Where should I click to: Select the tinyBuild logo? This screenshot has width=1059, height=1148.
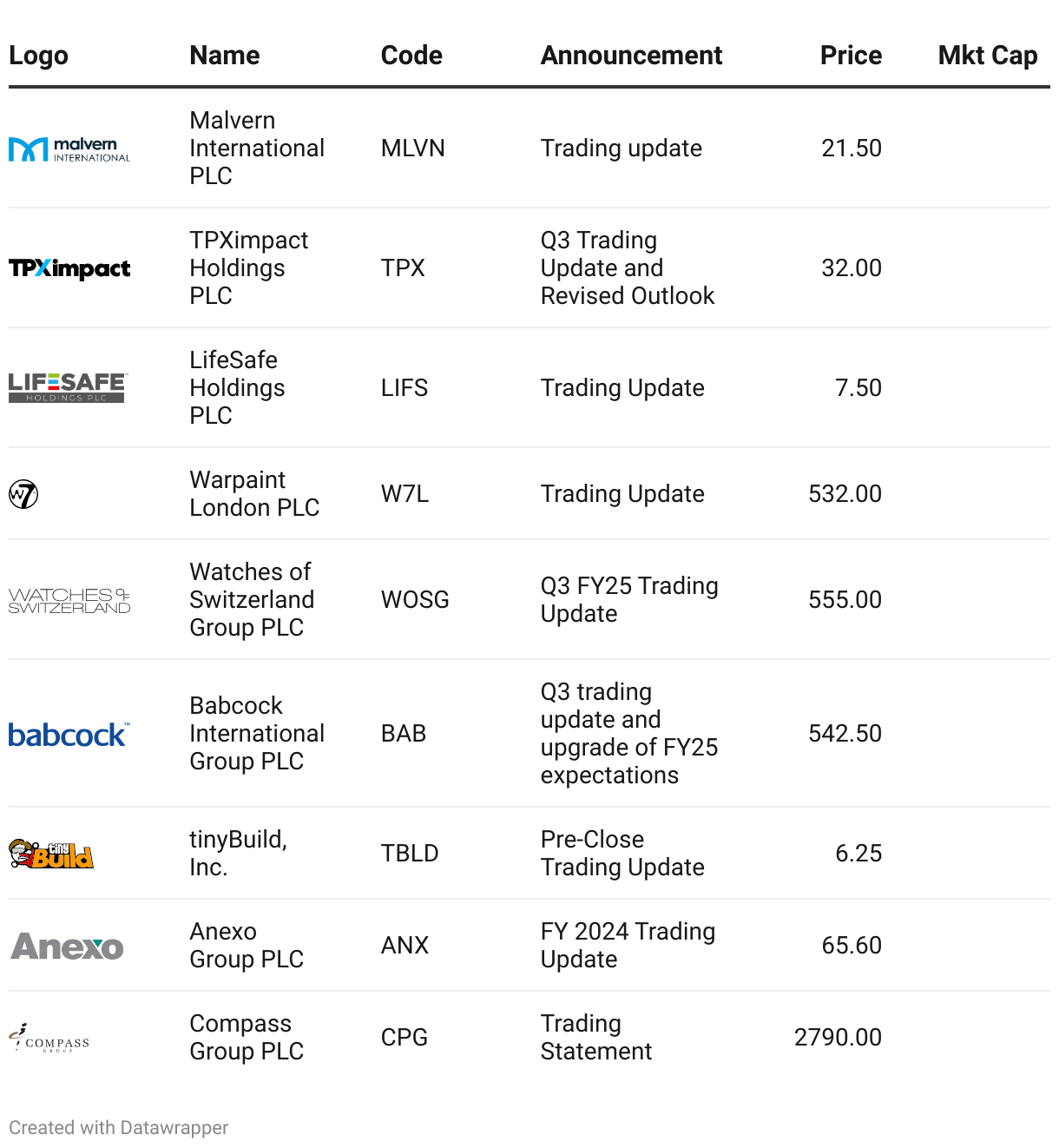point(51,854)
